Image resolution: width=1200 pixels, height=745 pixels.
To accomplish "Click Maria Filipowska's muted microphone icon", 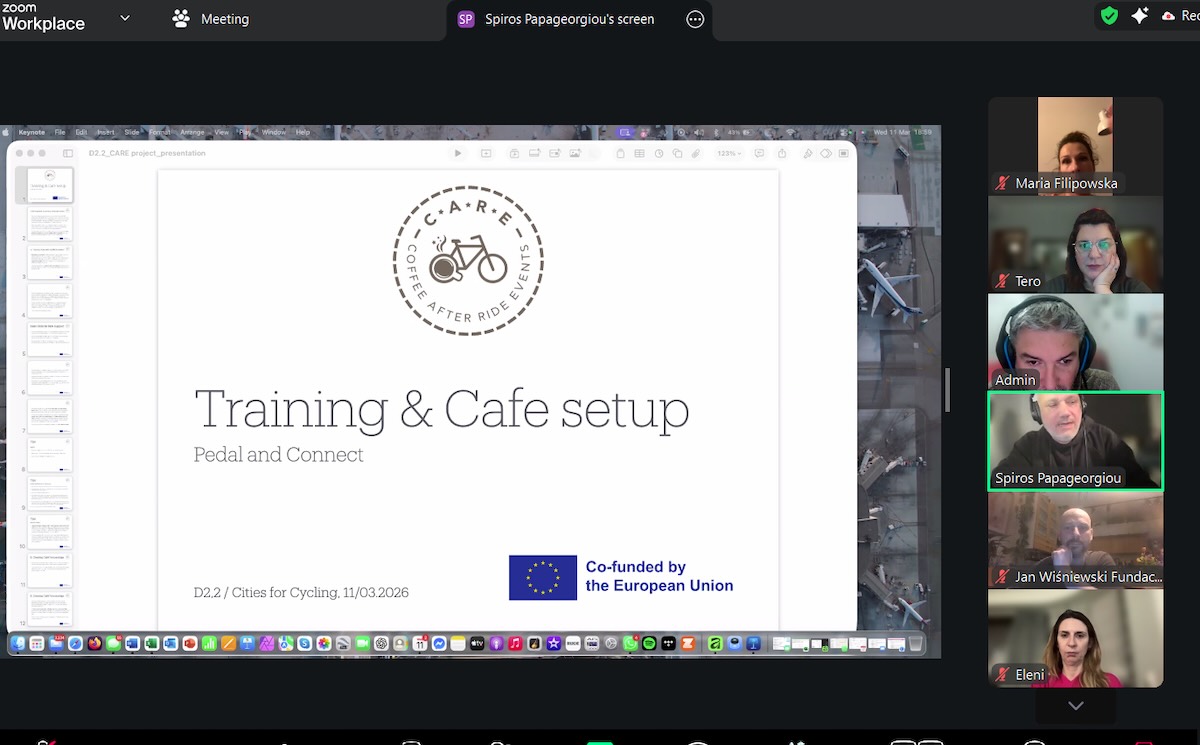I will point(1001,183).
